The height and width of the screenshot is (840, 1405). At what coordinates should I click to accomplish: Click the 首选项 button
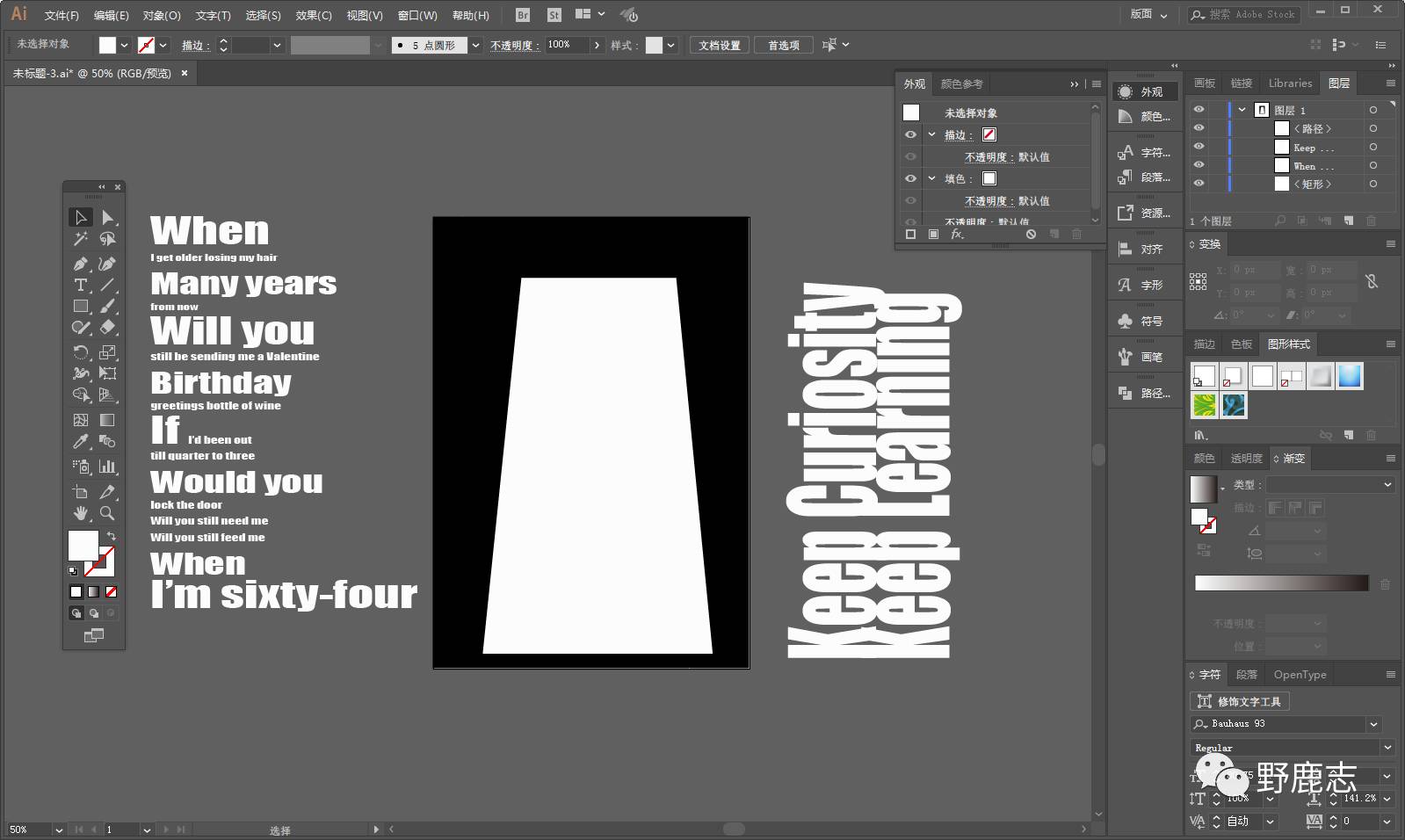(x=783, y=45)
